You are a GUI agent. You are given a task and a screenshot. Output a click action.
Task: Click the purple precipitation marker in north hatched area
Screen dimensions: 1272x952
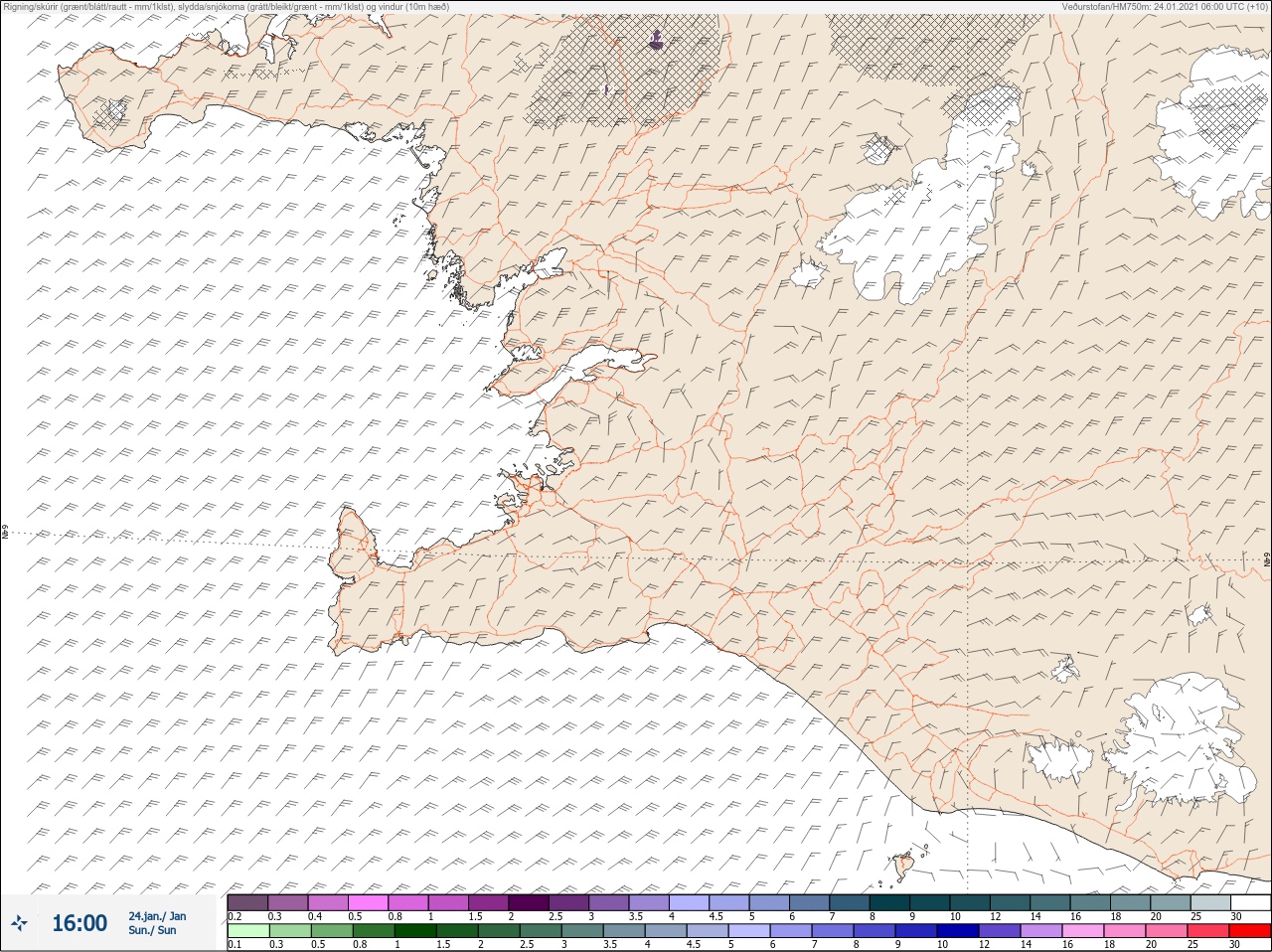point(655,40)
